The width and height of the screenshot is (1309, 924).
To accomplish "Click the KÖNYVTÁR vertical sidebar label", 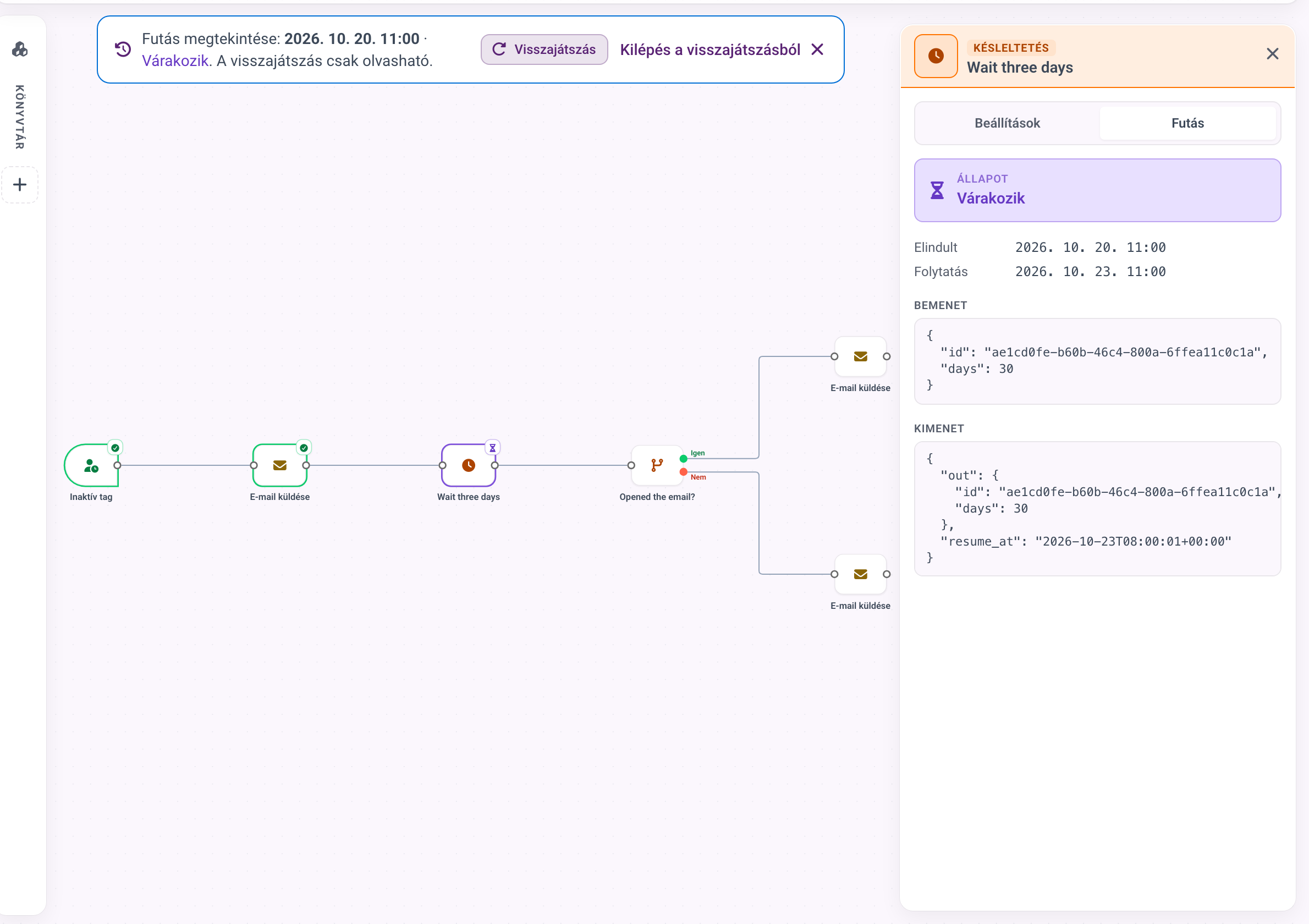I will click(20, 117).
